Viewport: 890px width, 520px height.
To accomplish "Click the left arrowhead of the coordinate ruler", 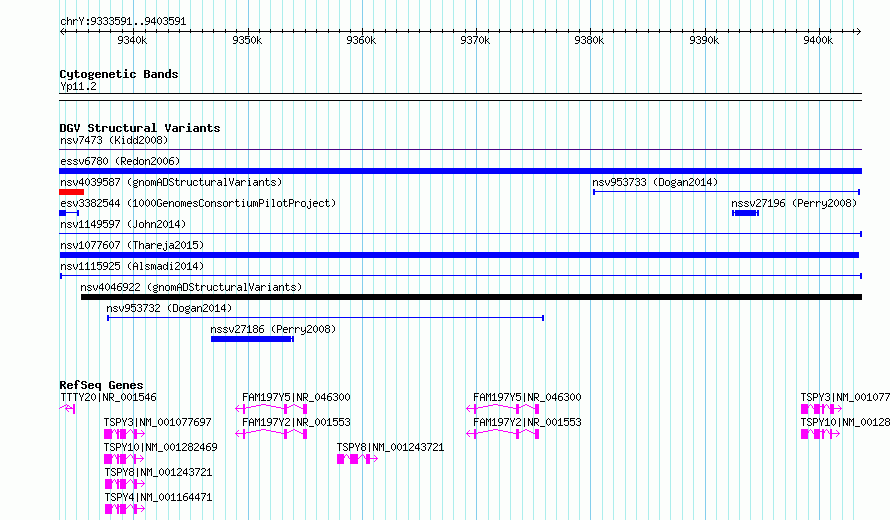I will coord(62,31).
